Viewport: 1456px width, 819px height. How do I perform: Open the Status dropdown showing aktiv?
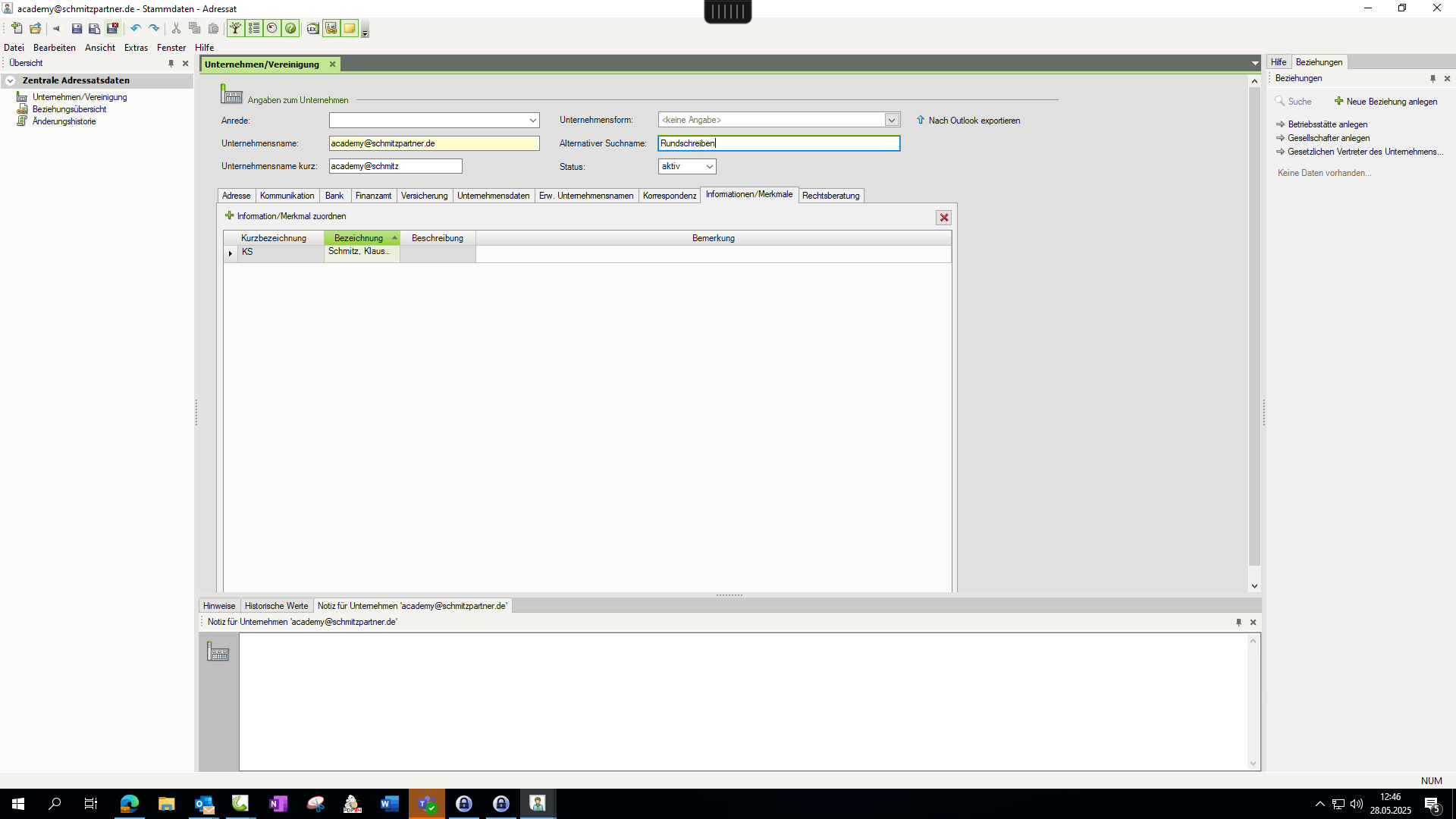[x=709, y=167]
